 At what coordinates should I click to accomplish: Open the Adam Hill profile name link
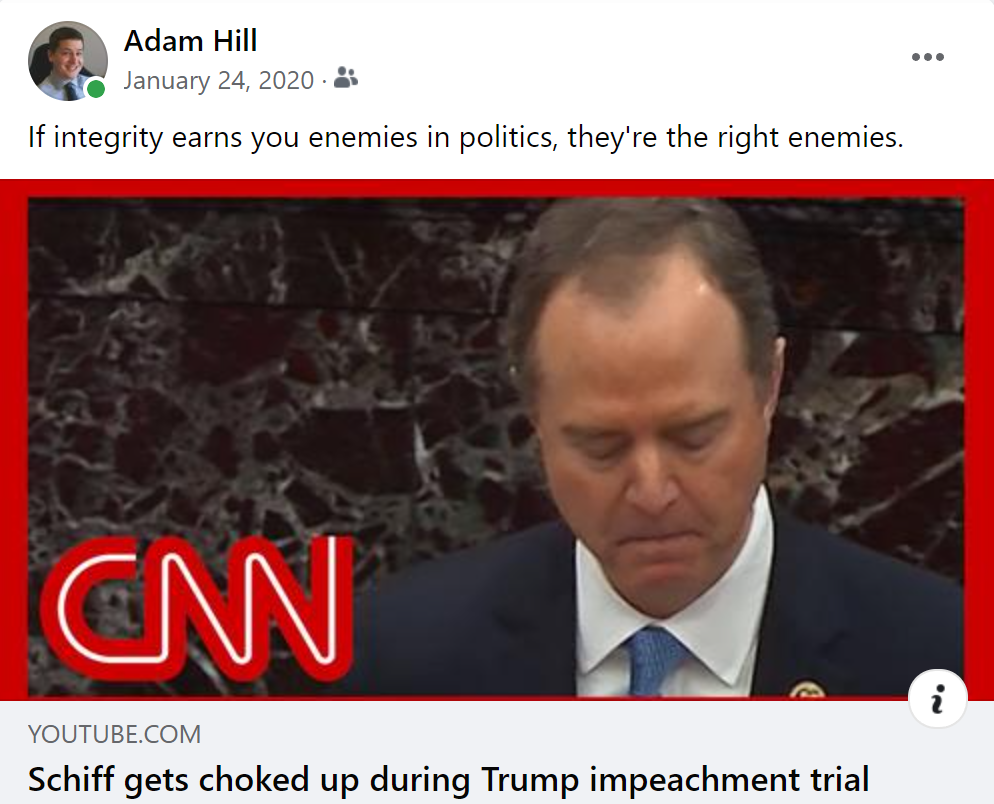coord(190,41)
